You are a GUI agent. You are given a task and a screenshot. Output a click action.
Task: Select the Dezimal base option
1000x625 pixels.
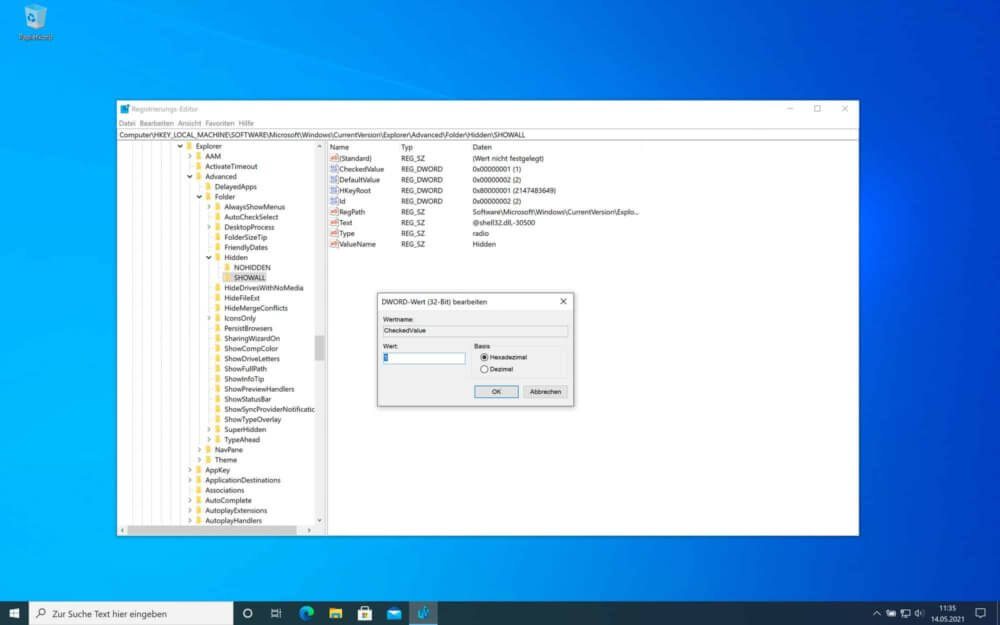[x=484, y=369]
